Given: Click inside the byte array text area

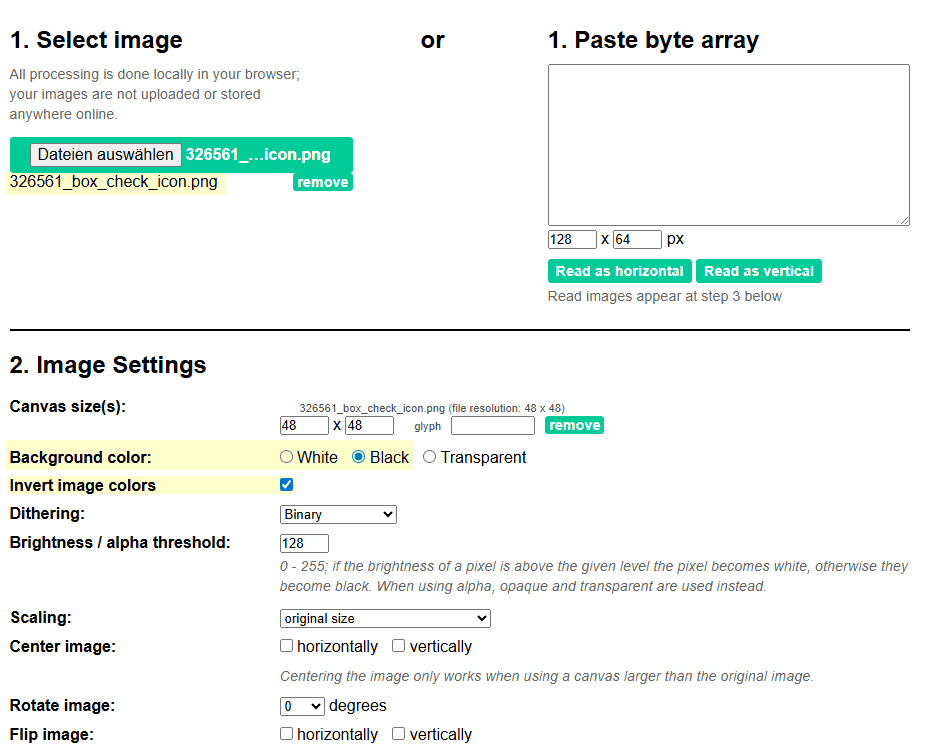Looking at the screenshot, I should point(728,145).
